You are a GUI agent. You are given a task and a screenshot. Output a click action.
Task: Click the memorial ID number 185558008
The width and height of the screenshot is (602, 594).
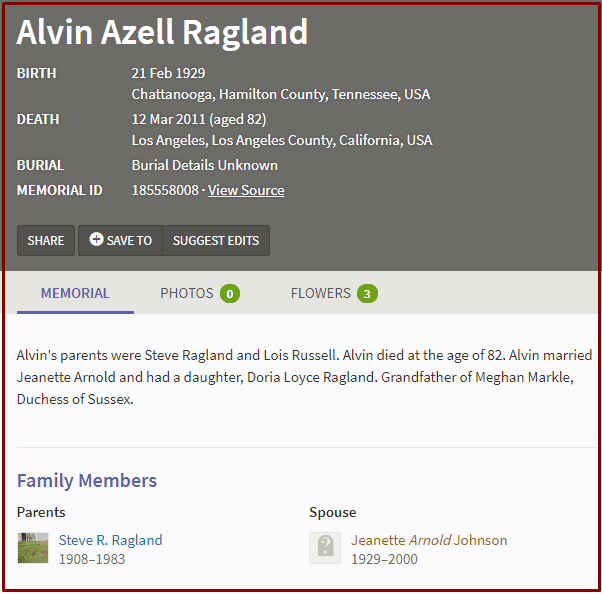tap(165, 190)
